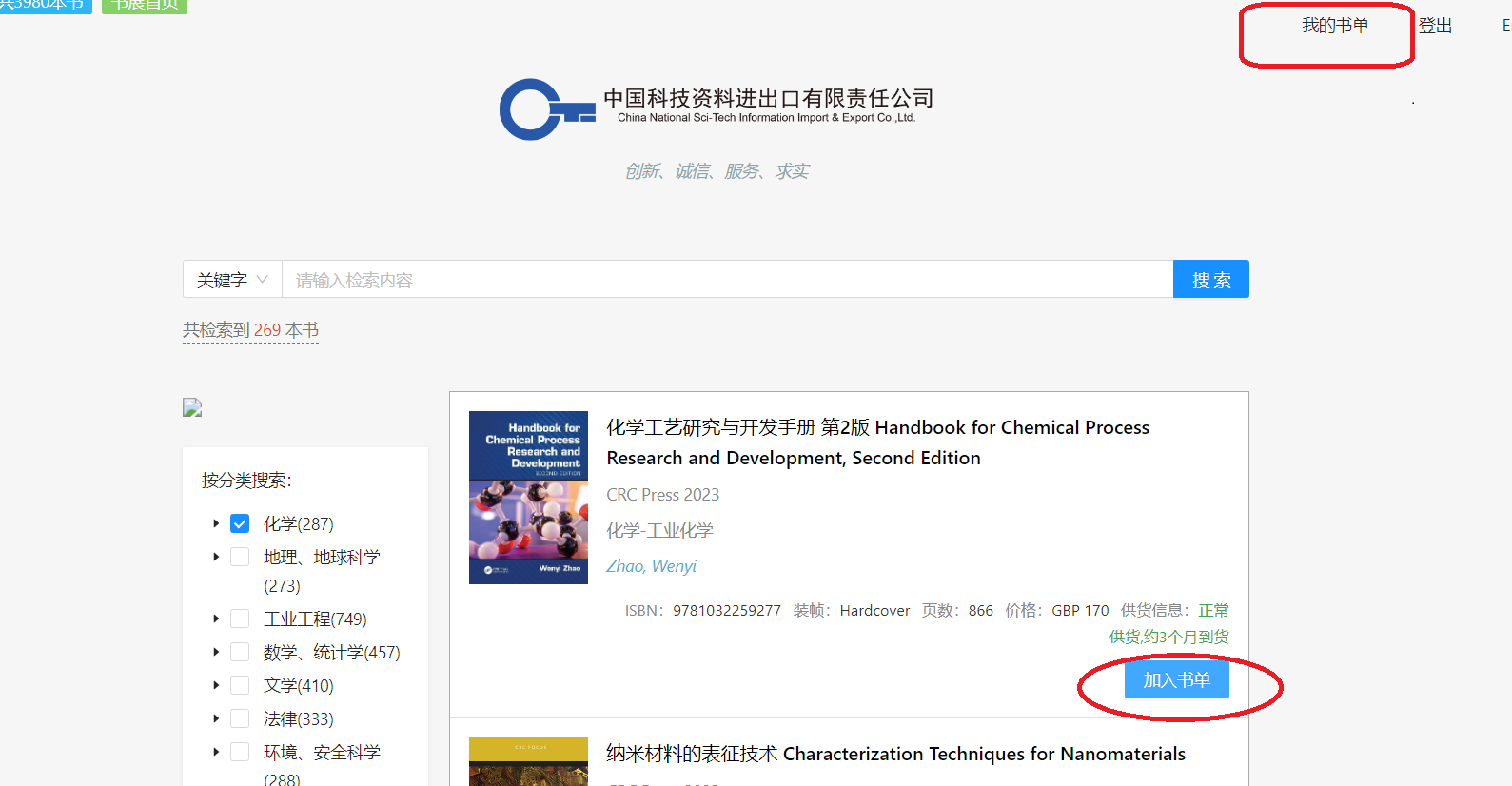Uncheck the 化学(287) category checkbox
This screenshot has width=1512, height=786.
point(240,524)
